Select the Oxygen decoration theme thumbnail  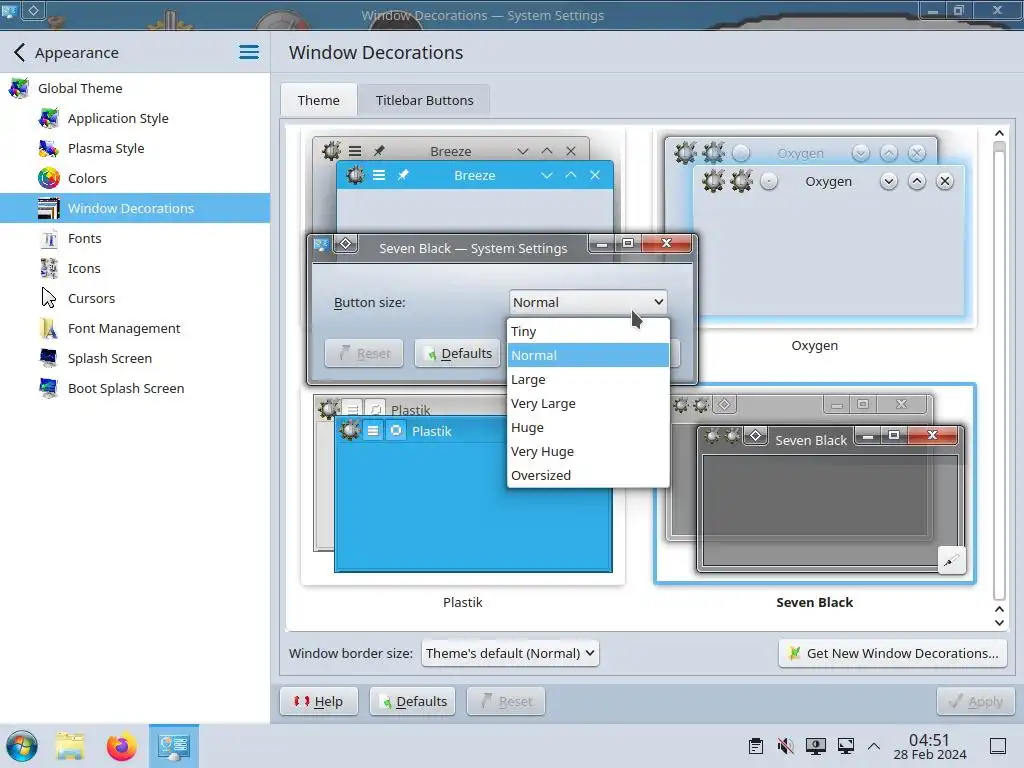(814, 229)
